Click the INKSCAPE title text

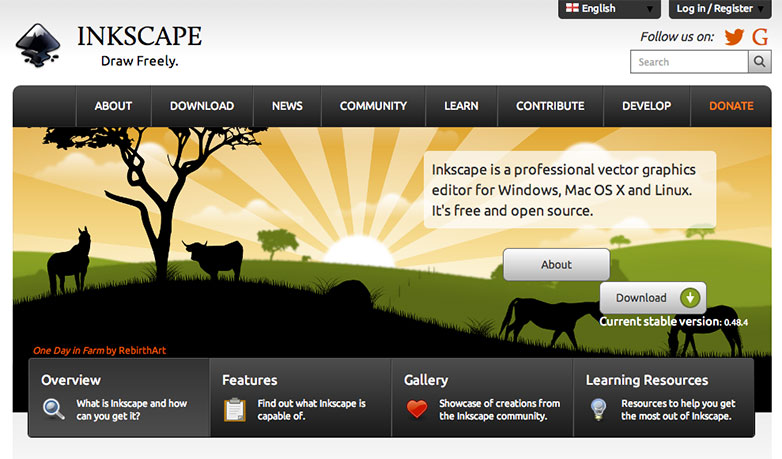click(x=140, y=36)
